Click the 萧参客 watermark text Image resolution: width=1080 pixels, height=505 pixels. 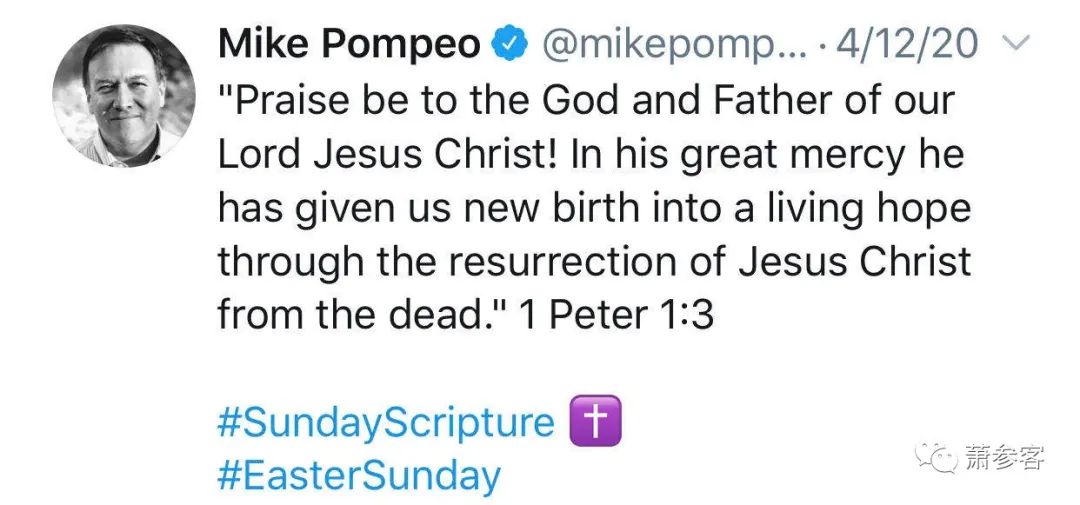1005,459
